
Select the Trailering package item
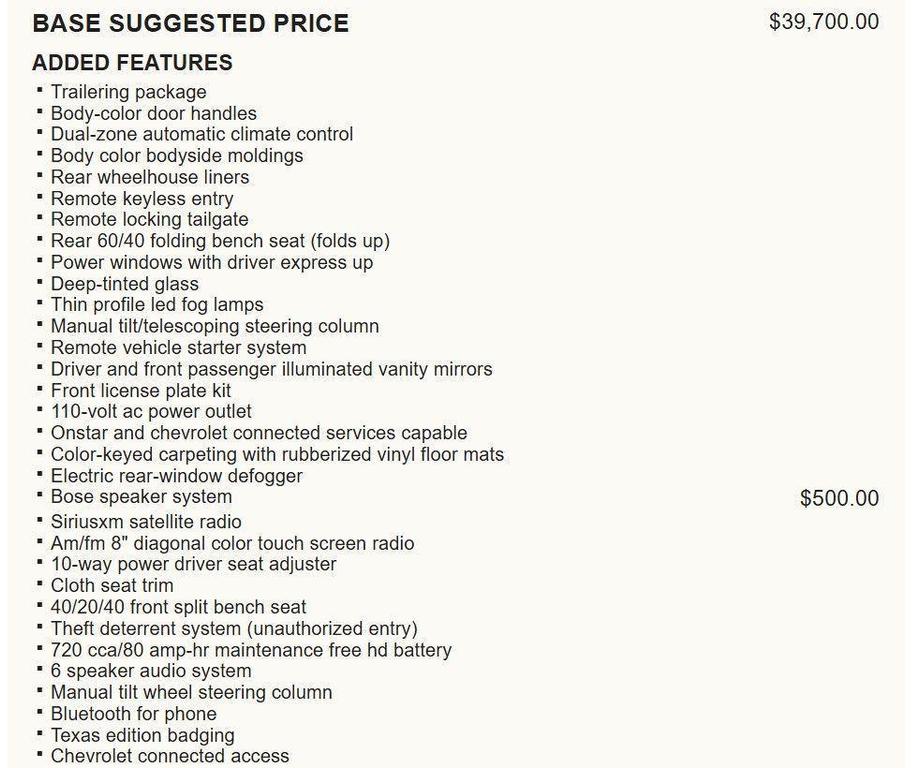[x=128, y=92]
